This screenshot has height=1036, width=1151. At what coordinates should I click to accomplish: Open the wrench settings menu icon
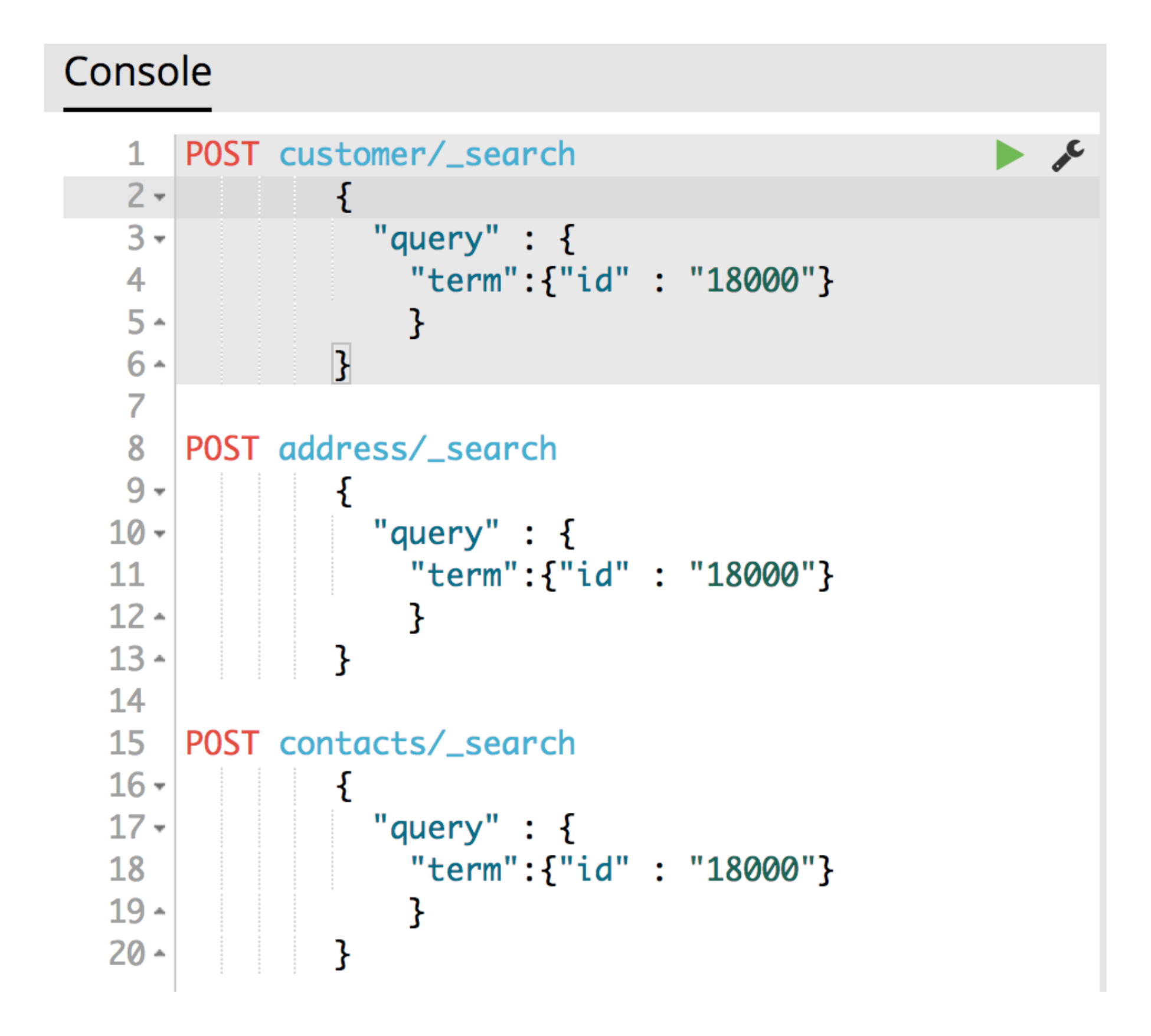pos(1067,156)
